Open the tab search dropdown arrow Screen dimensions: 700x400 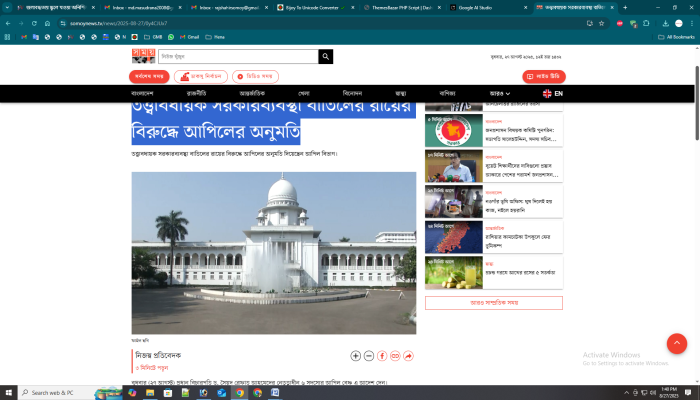tap(7, 7)
